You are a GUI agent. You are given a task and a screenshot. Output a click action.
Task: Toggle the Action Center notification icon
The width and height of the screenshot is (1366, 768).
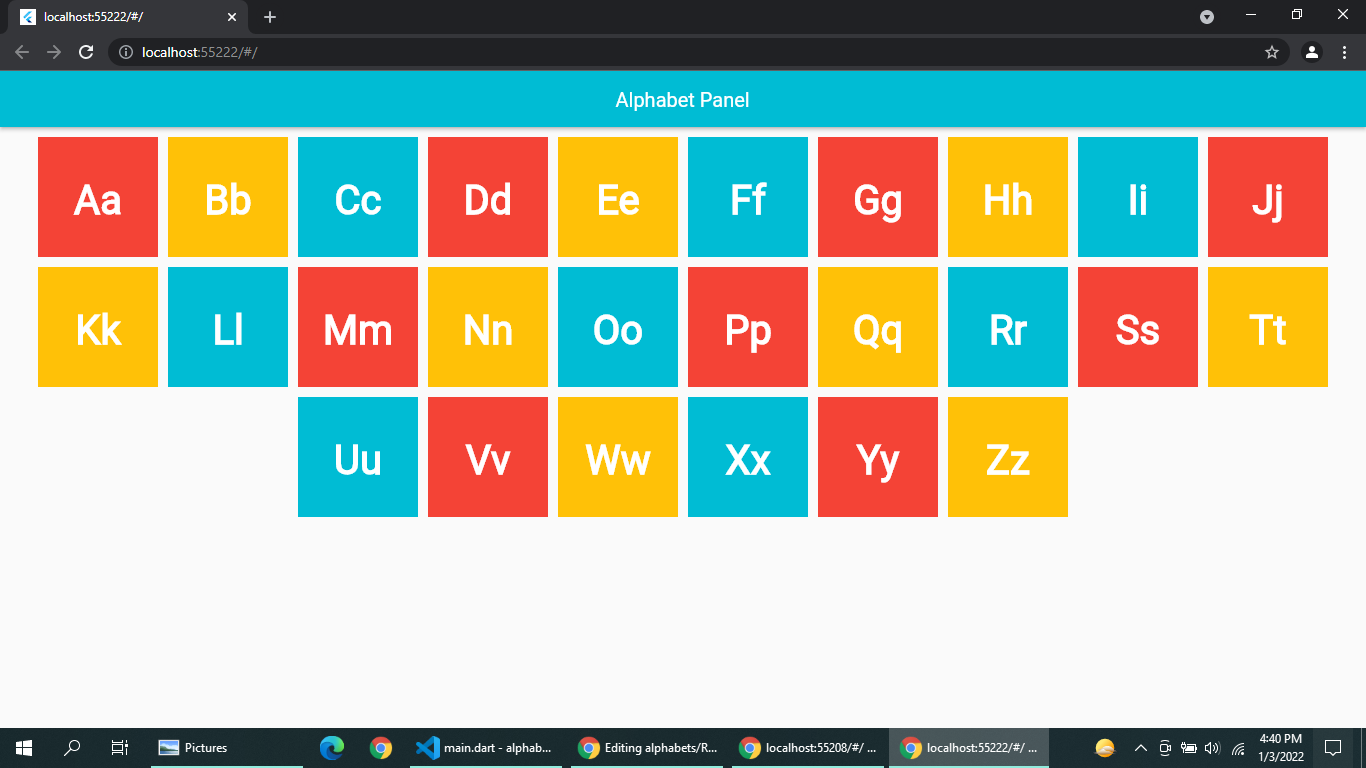tap(1334, 747)
